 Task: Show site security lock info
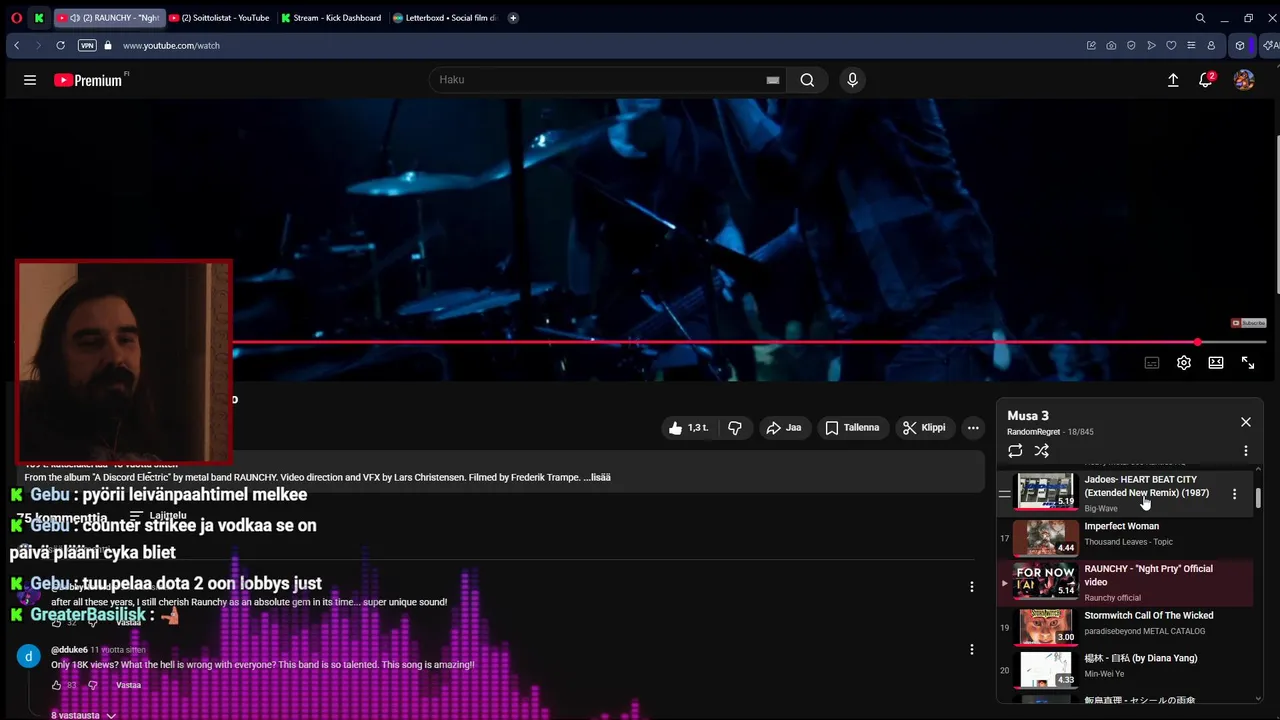coord(108,45)
